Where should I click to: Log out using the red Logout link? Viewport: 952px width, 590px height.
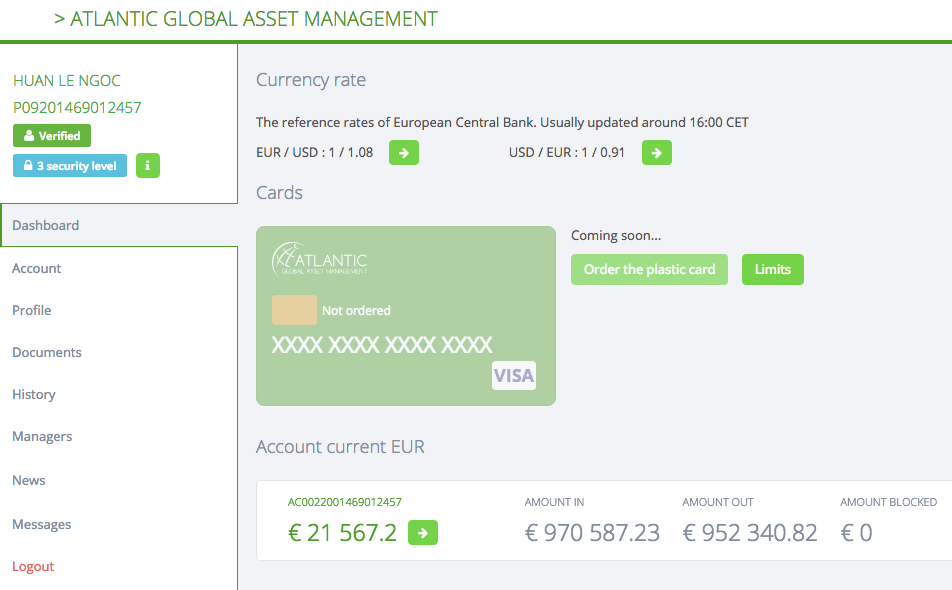point(33,567)
